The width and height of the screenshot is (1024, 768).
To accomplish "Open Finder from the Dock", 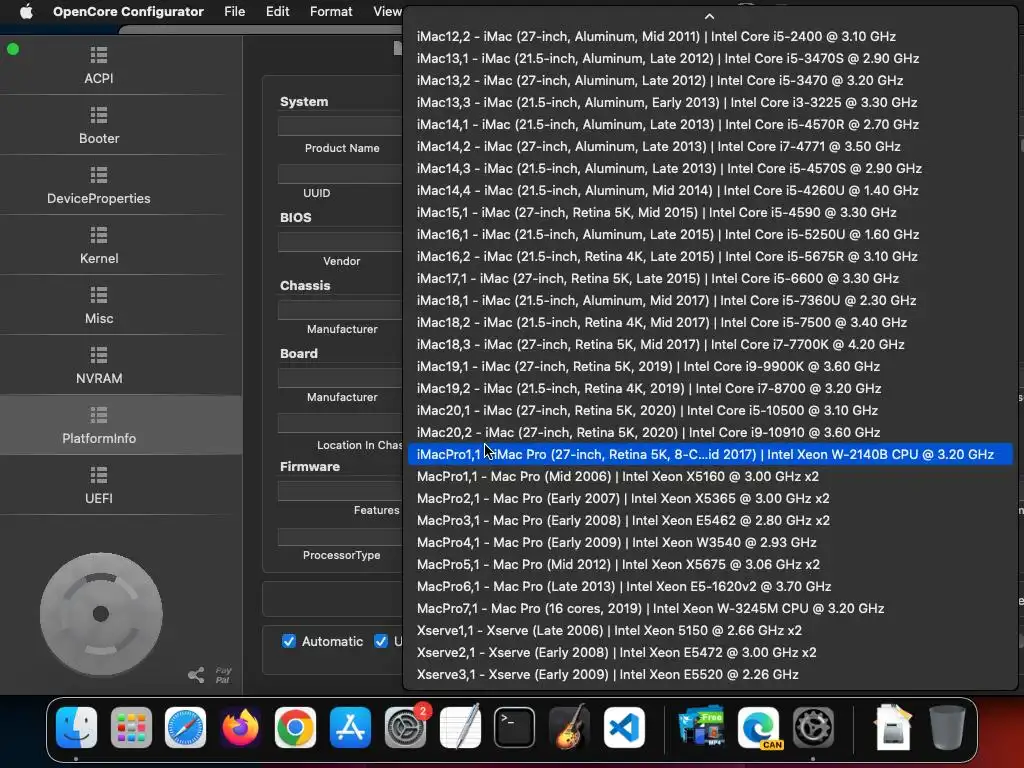I will pyautogui.click(x=76, y=727).
